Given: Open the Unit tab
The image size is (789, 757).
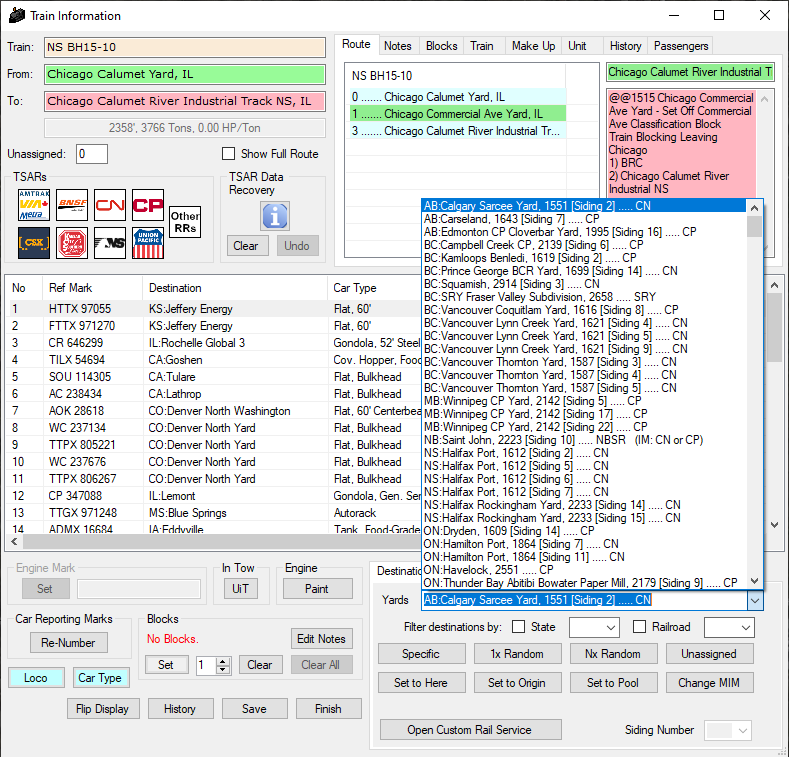Looking at the screenshot, I should click(x=577, y=46).
